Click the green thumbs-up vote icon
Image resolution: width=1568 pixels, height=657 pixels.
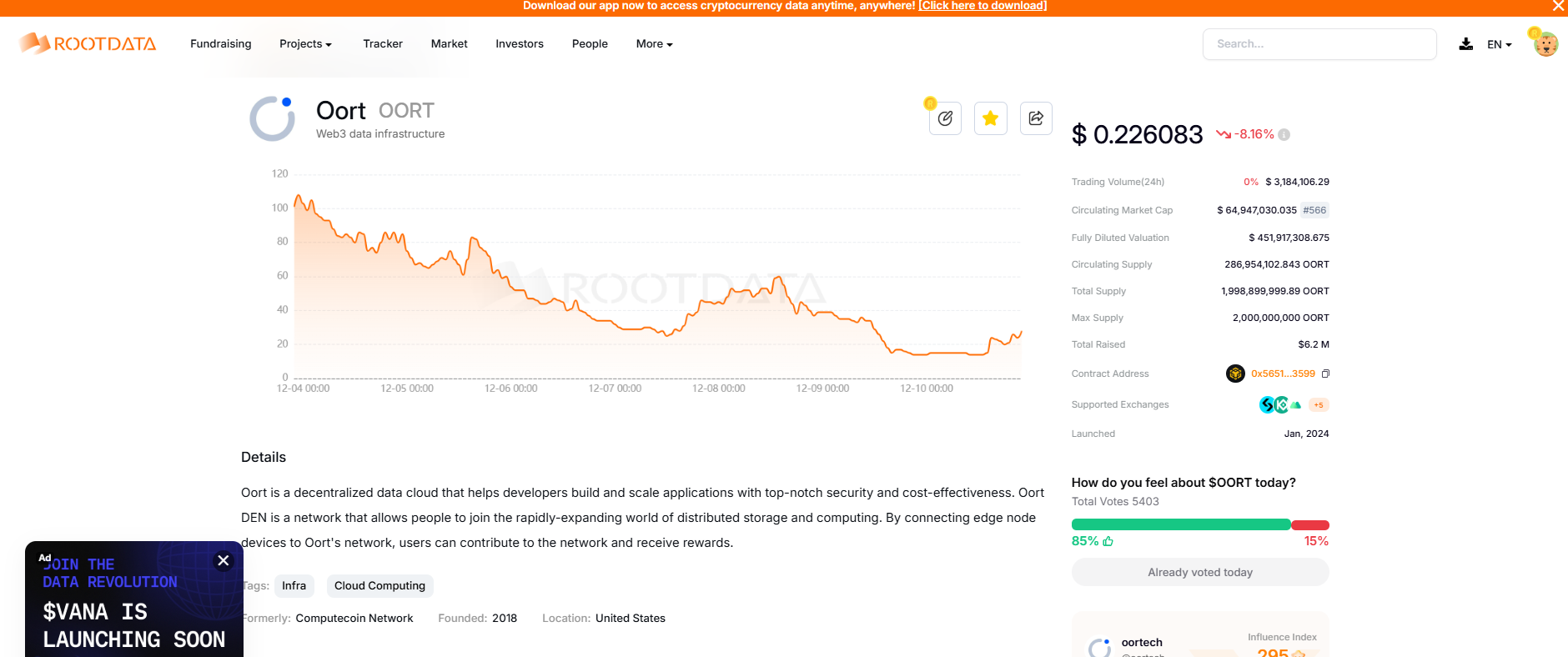click(x=1108, y=541)
